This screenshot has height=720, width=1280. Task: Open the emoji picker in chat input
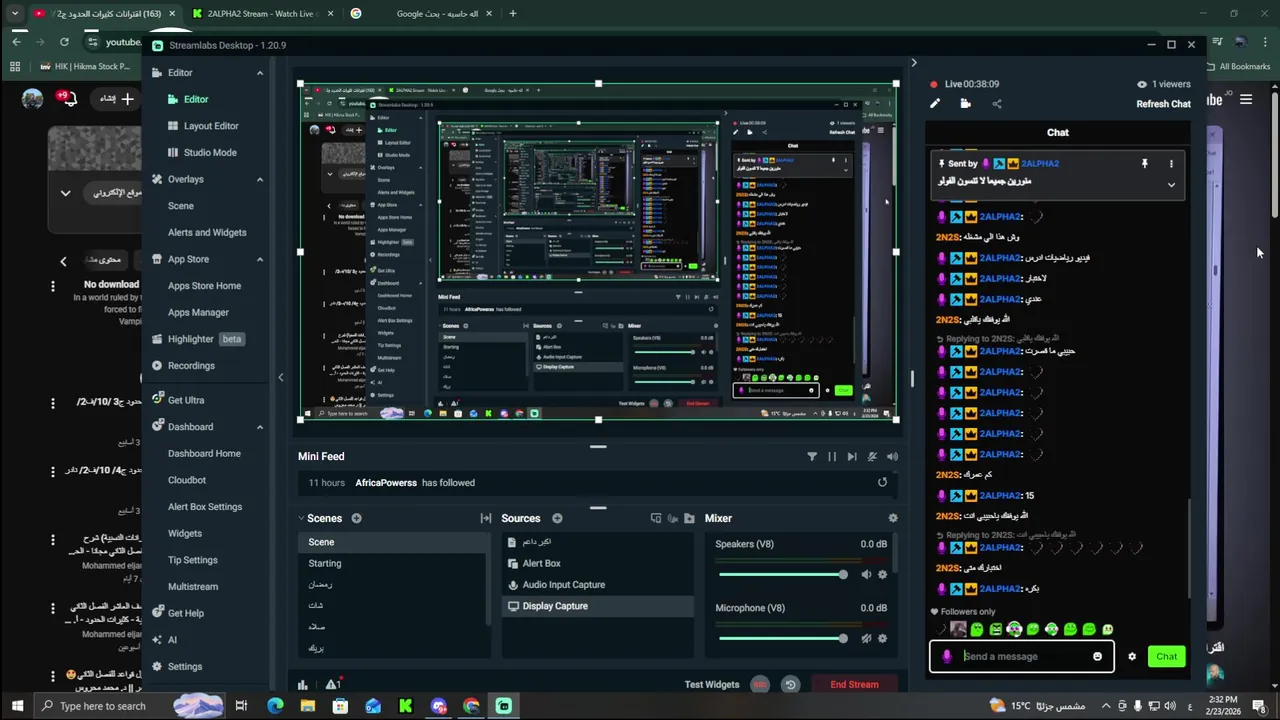1097,657
